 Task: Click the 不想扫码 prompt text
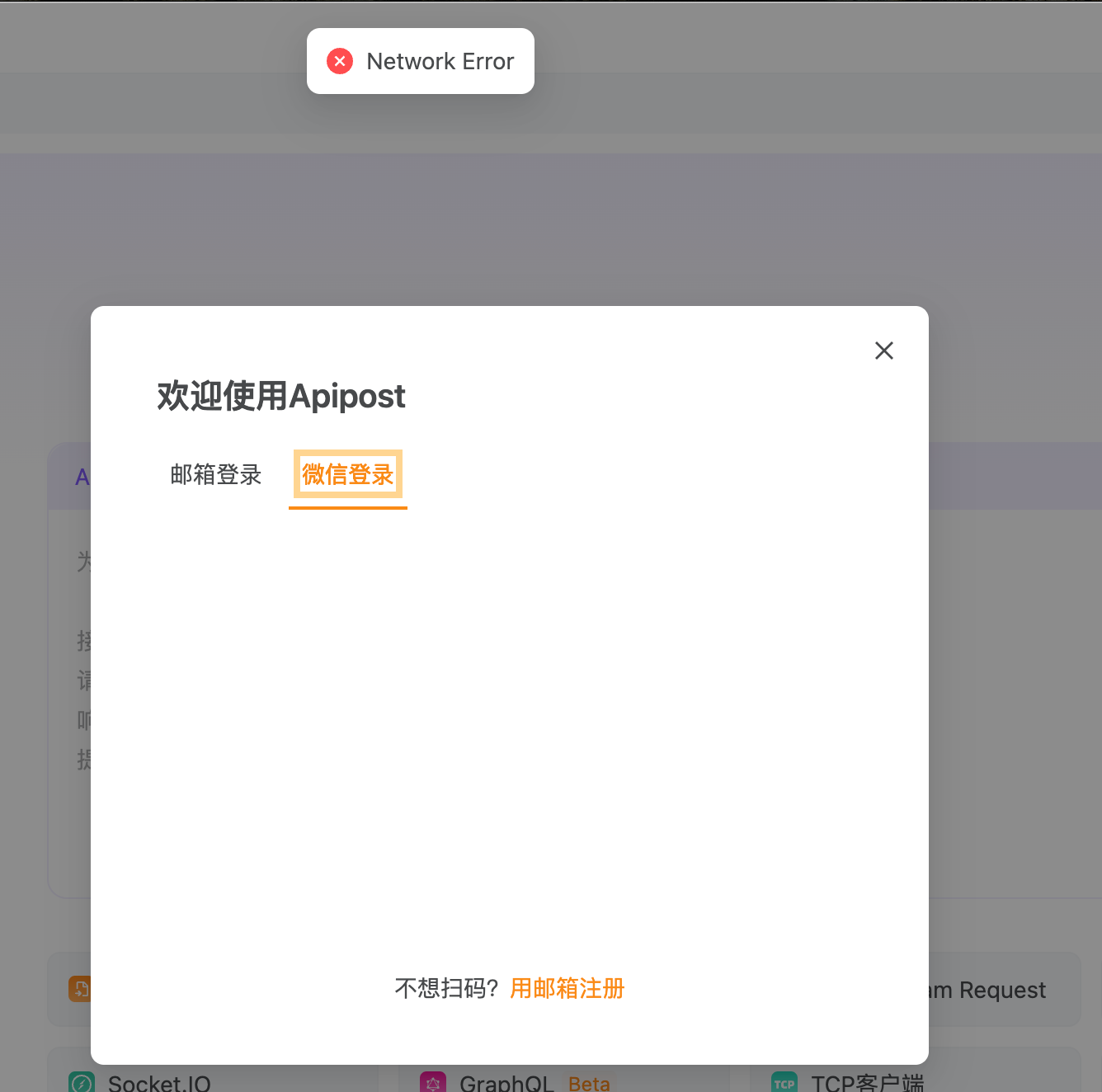(x=447, y=988)
